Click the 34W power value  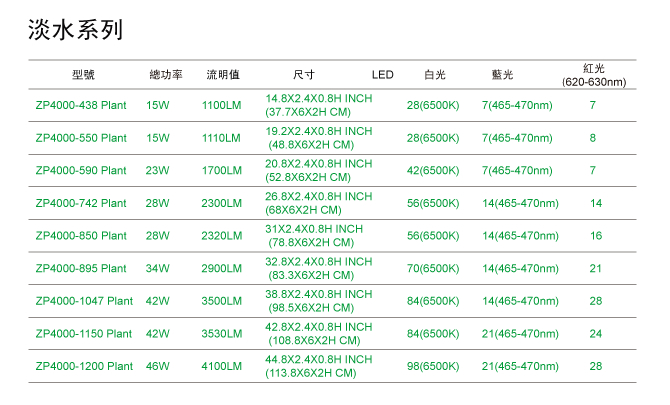coord(158,269)
